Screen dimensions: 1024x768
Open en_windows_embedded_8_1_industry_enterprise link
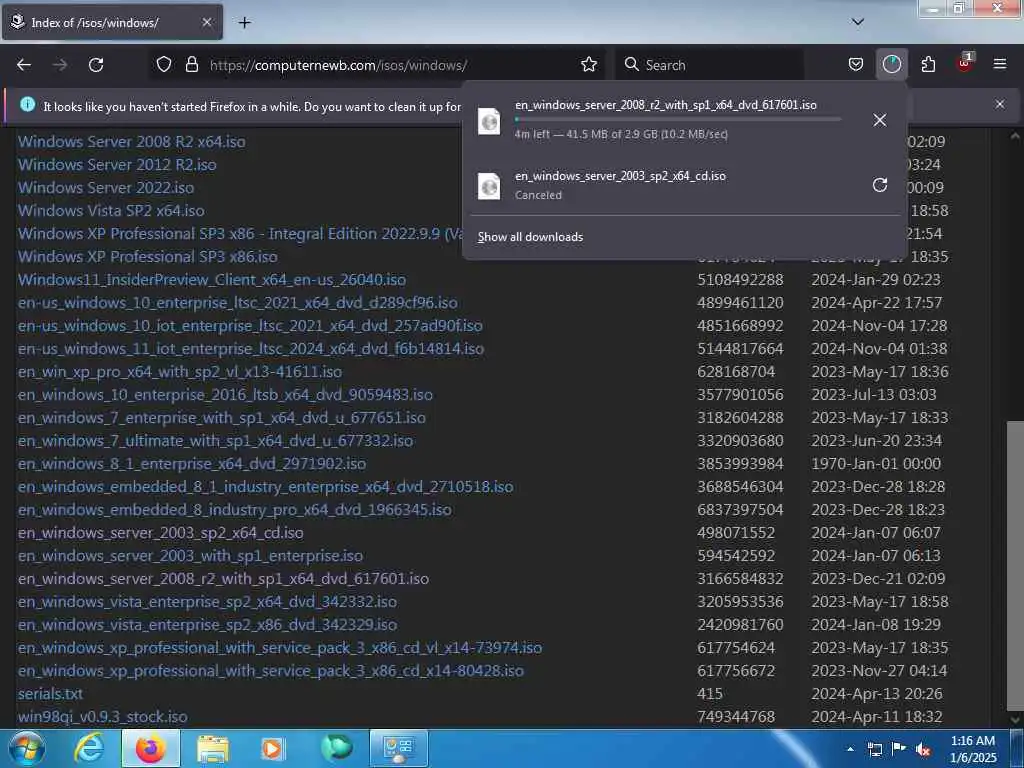click(x=265, y=487)
